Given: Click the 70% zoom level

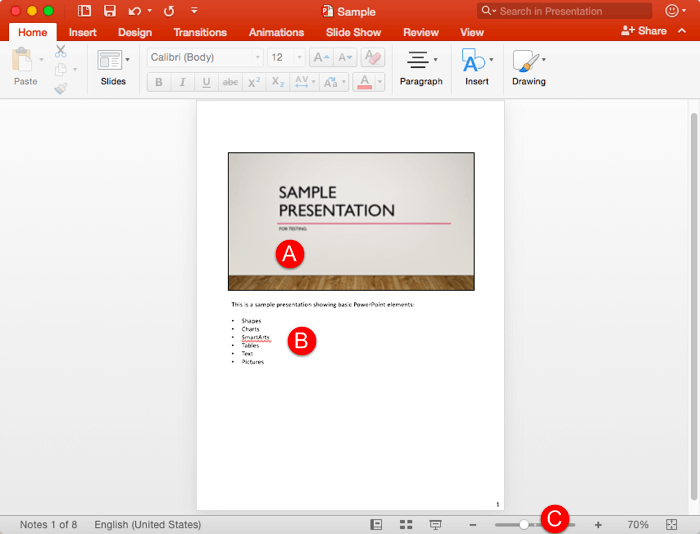Looking at the screenshot, I should (x=638, y=525).
